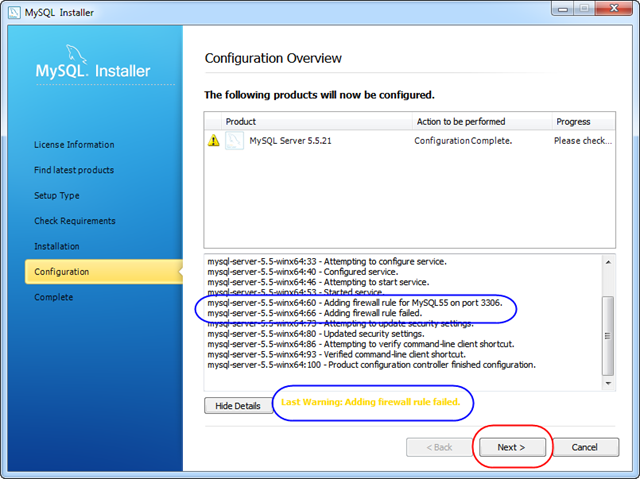Click the disabled < Back button
Image resolution: width=640 pixels, height=479 pixels.
[439, 447]
